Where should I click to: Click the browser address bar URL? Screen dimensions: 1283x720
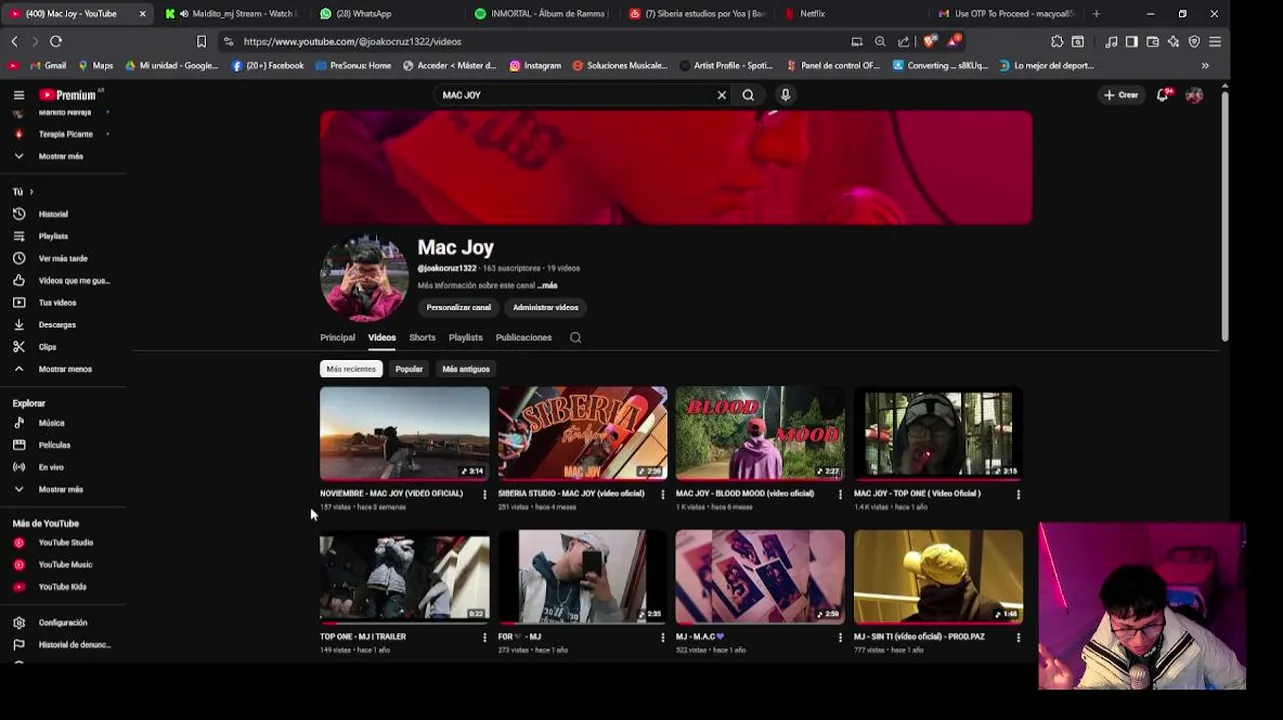click(352, 41)
